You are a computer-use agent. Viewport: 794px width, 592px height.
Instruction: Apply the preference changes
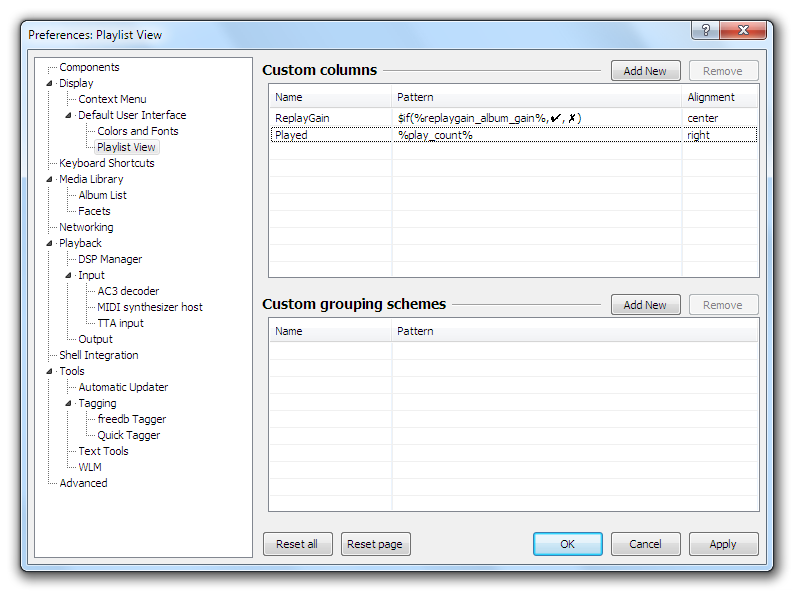723,544
